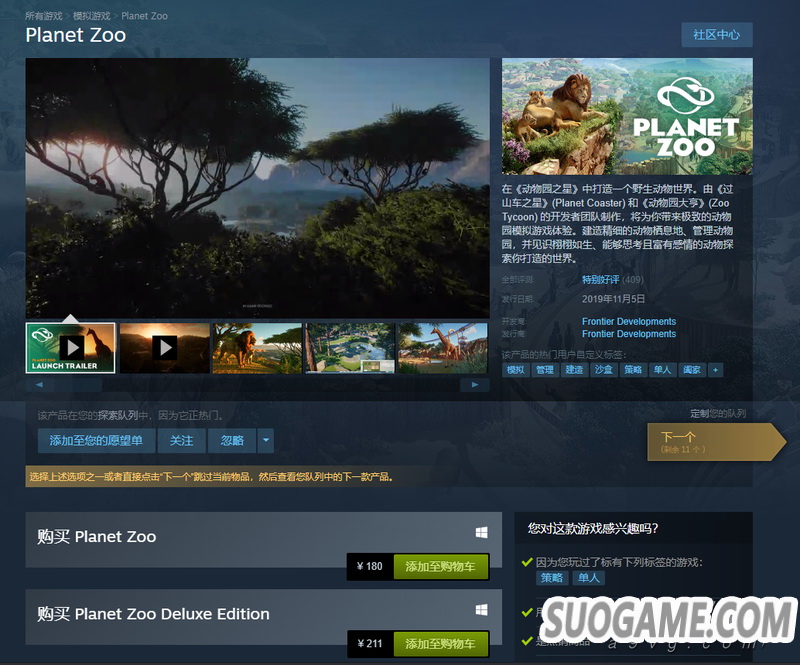Select the giraffe screenshot thumbnail
The height and width of the screenshot is (665, 800).
442,348
